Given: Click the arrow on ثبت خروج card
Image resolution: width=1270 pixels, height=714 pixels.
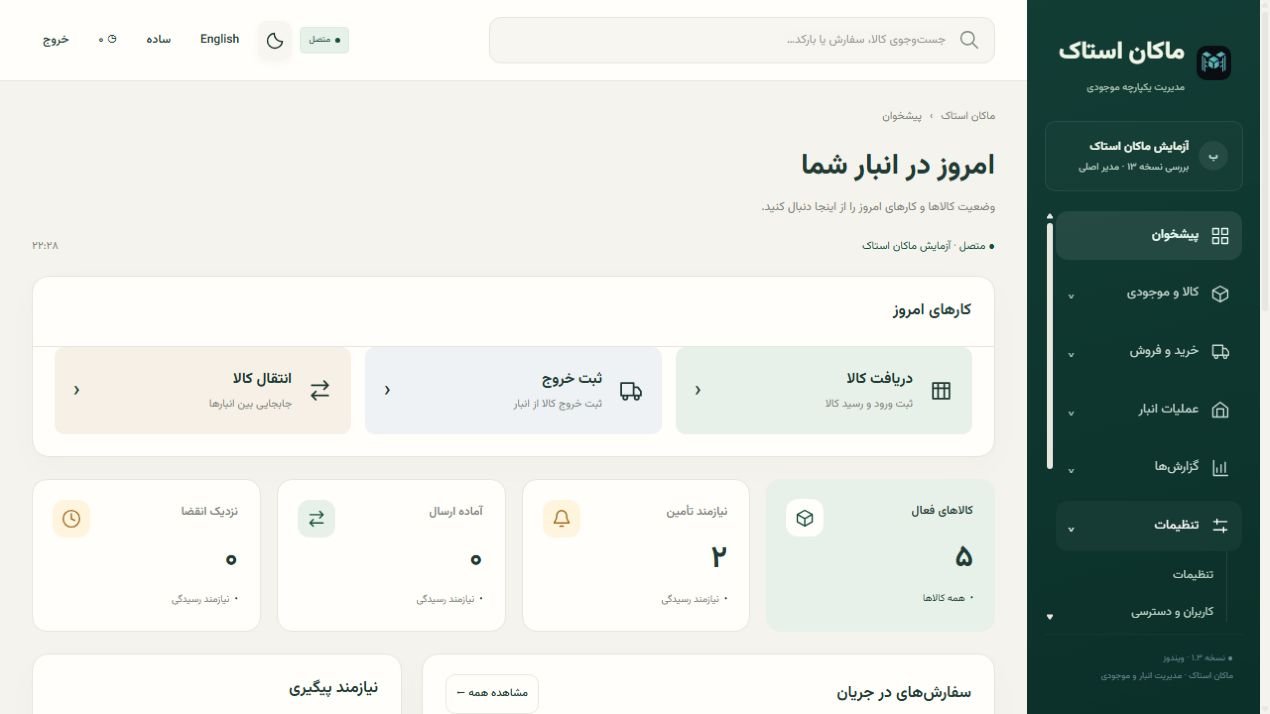Looking at the screenshot, I should [387, 390].
